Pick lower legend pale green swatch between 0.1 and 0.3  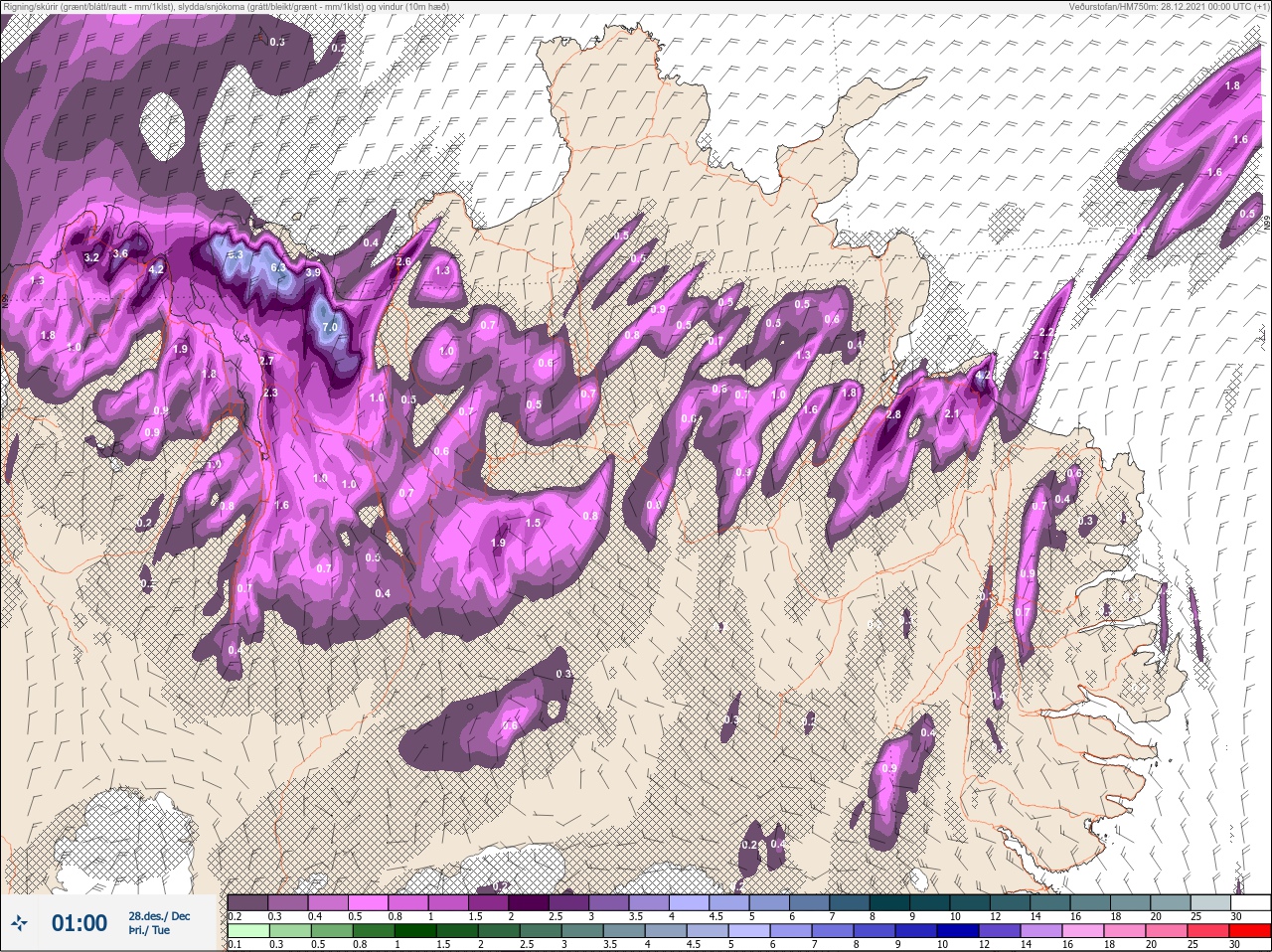click(x=248, y=931)
